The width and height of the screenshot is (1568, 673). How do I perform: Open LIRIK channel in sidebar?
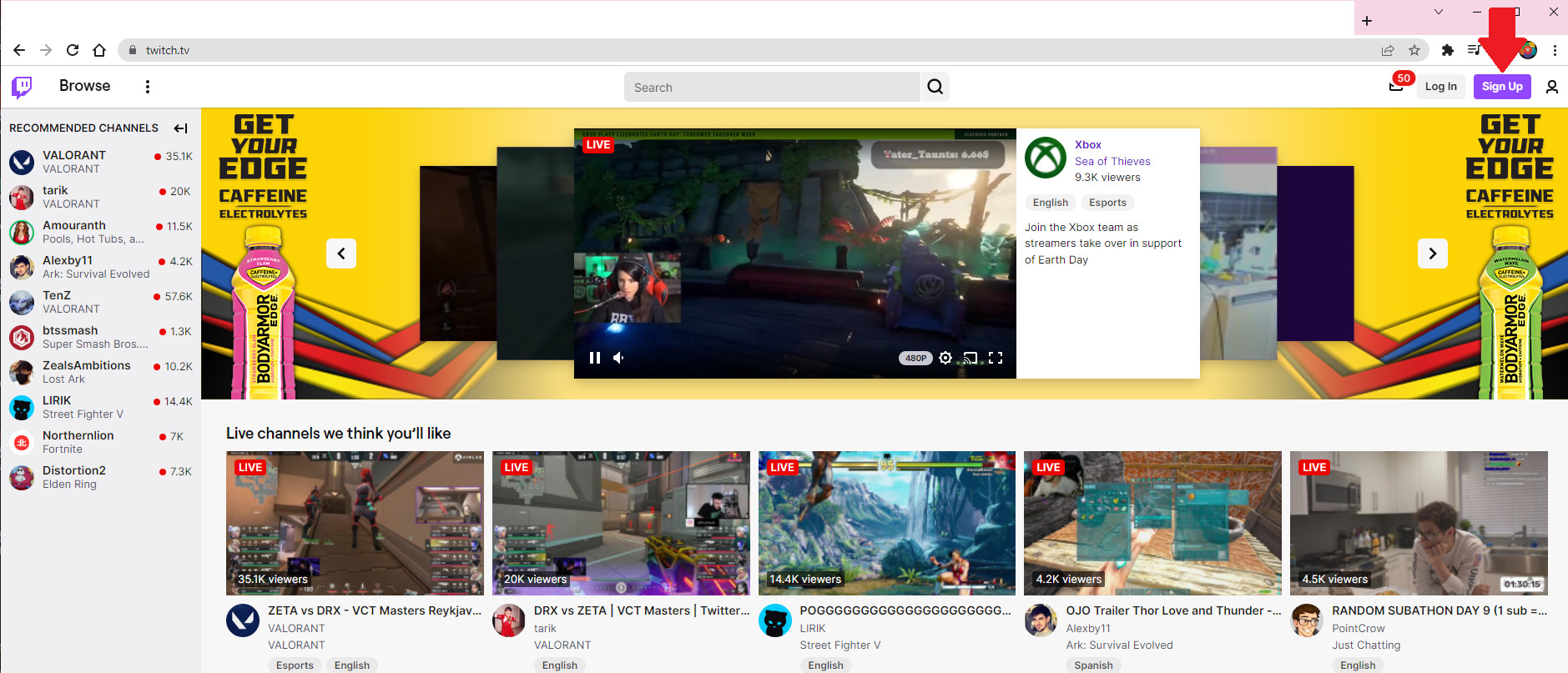point(100,407)
